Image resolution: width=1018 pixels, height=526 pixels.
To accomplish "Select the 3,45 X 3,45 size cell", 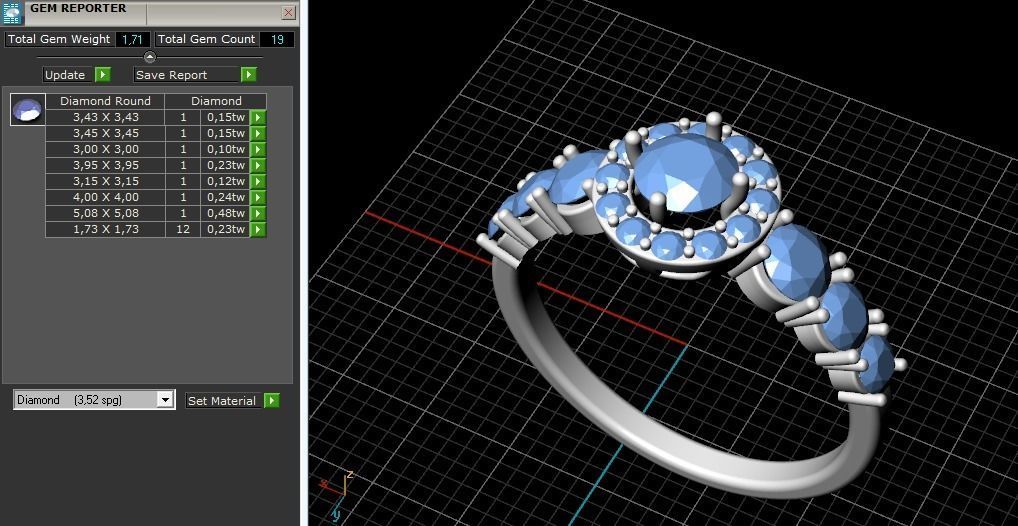I will (x=106, y=133).
